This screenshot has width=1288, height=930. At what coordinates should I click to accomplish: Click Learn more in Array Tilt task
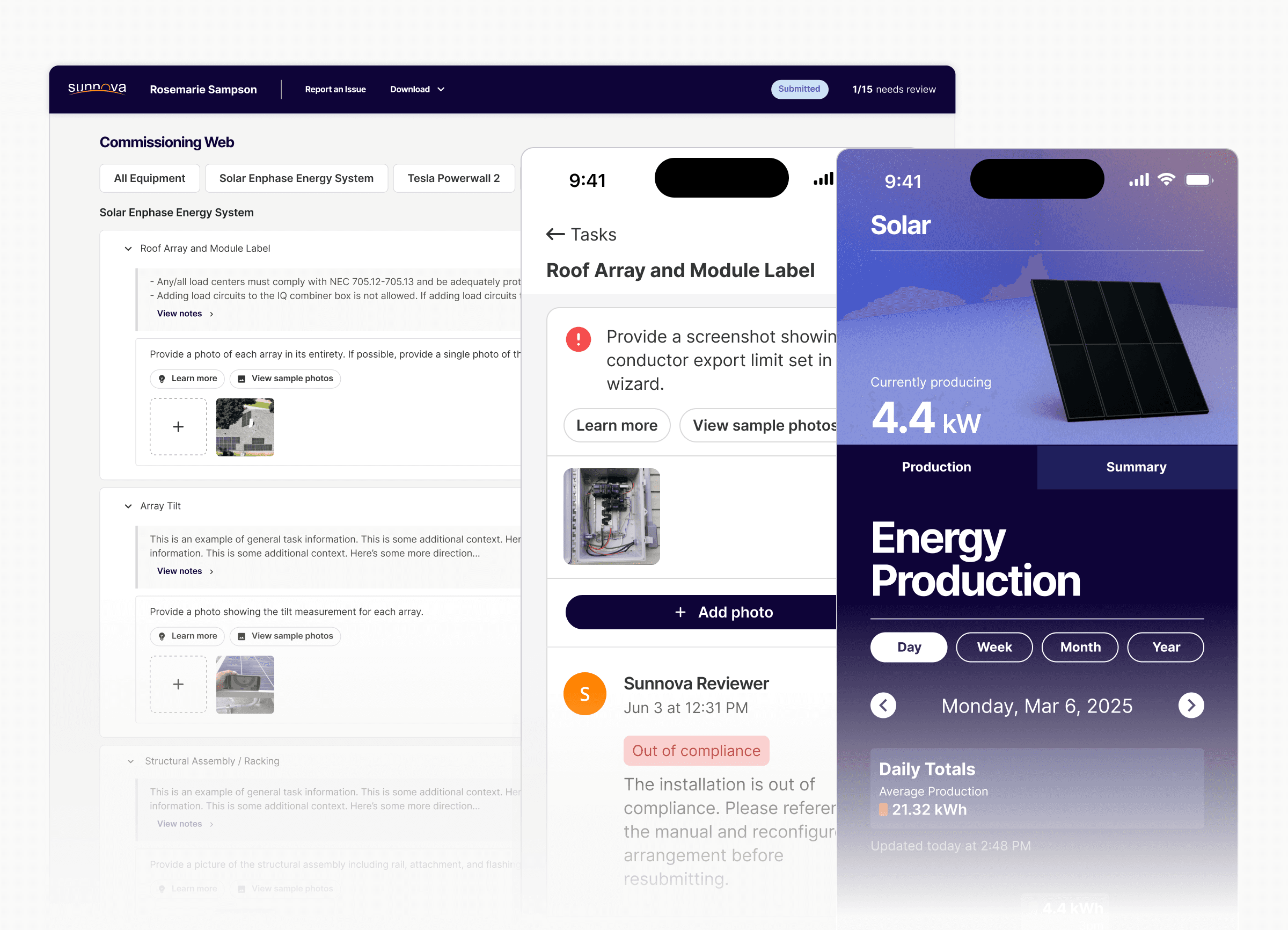coord(187,636)
